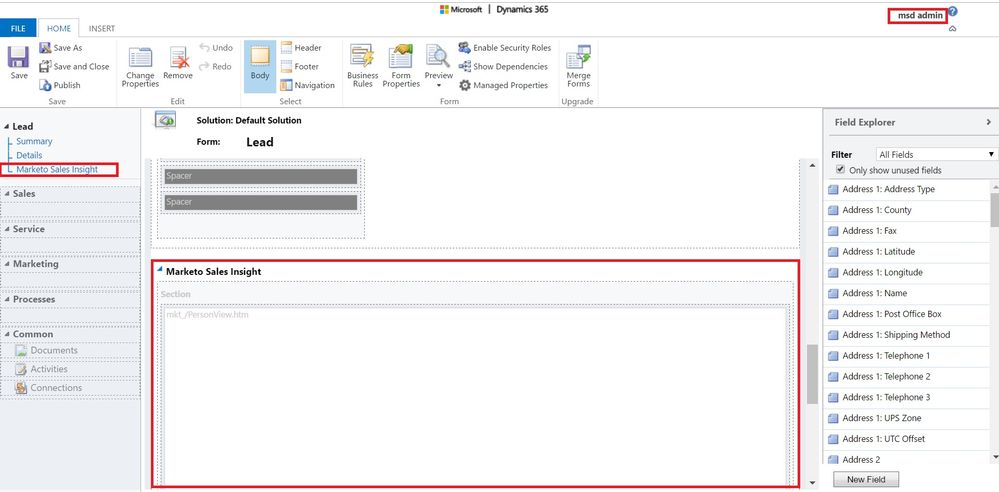Select the second Spacer element

pyautogui.click(x=261, y=202)
